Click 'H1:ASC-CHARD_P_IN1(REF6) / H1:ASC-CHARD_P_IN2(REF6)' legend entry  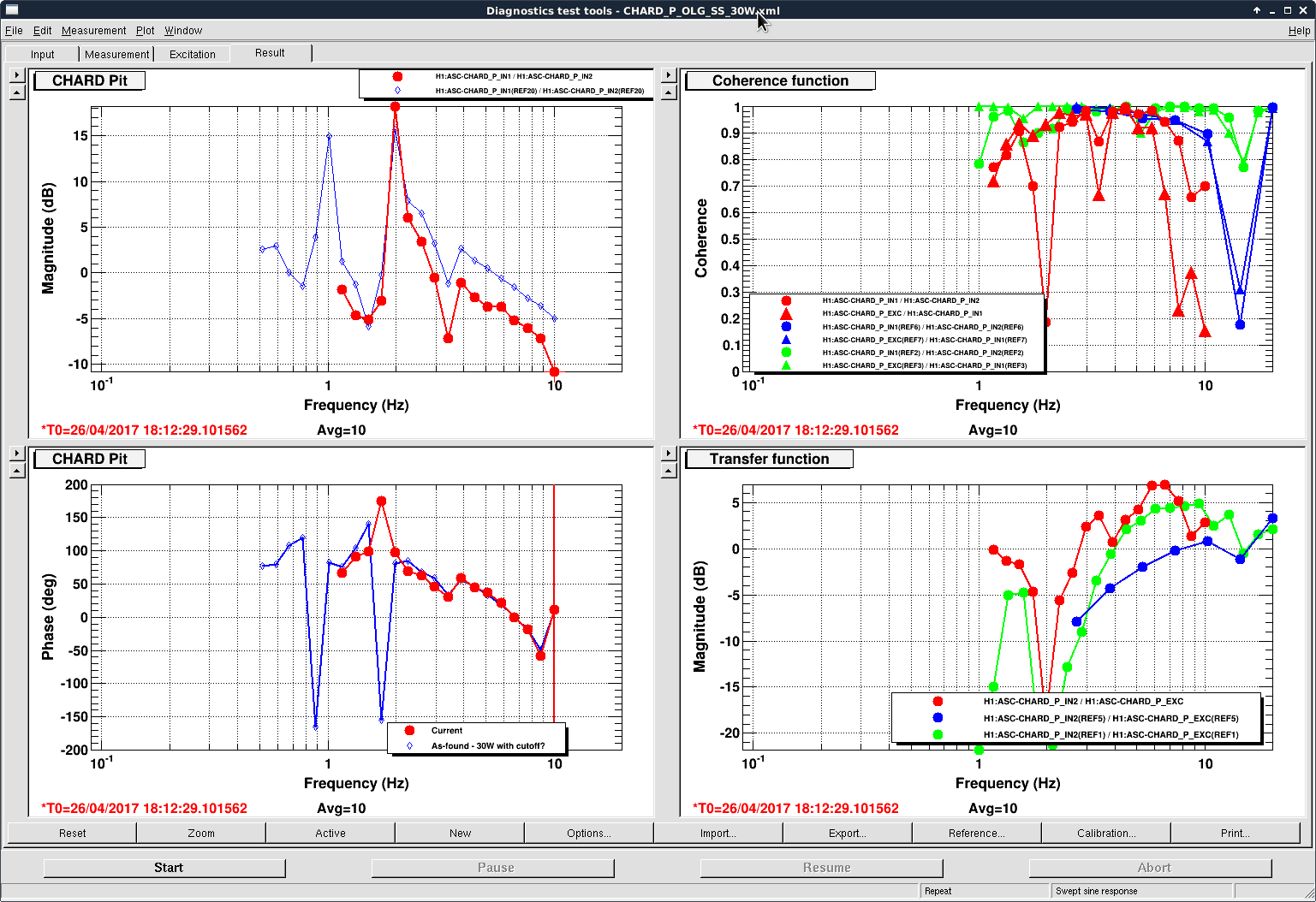(923, 327)
